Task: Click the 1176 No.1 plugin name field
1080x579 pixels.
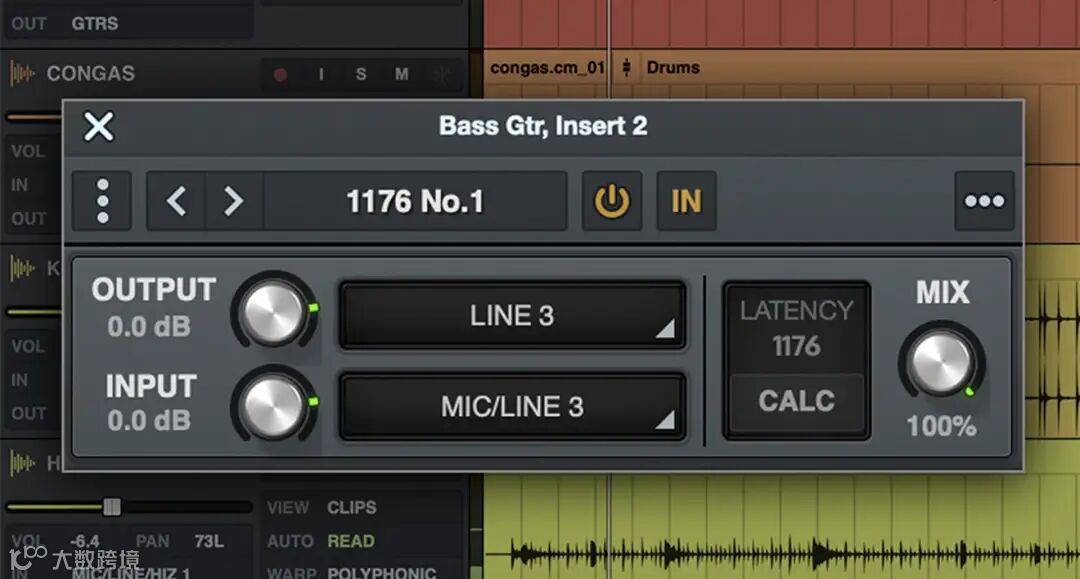Action: [415, 201]
